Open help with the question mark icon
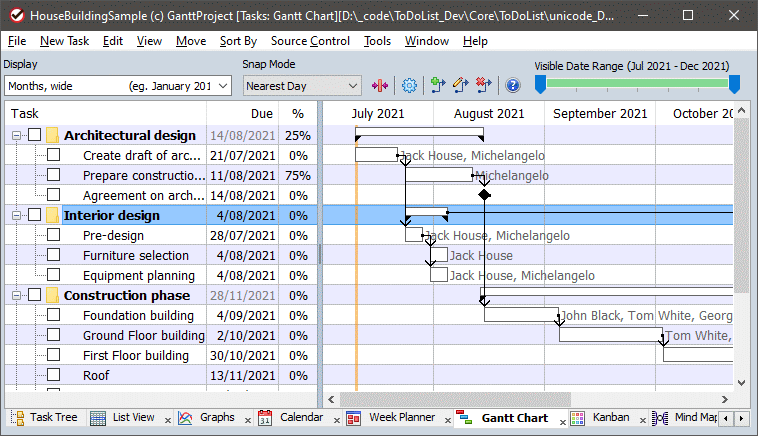This screenshot has width=758, height=436. (513, 86)
